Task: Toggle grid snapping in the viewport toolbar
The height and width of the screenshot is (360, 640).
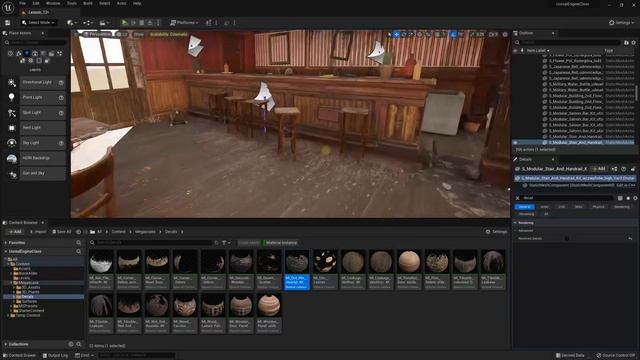Action: tap(439, 35)
